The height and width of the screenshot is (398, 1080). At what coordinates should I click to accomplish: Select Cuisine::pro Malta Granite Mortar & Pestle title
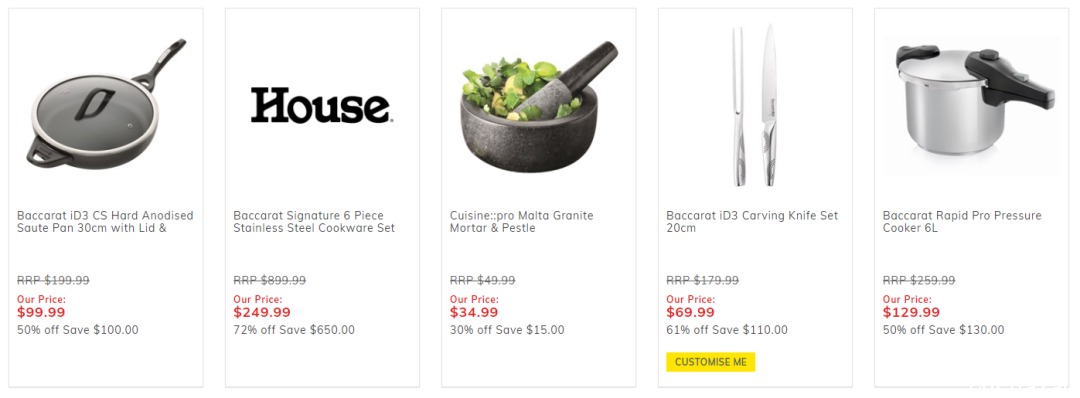click(521, 222)
